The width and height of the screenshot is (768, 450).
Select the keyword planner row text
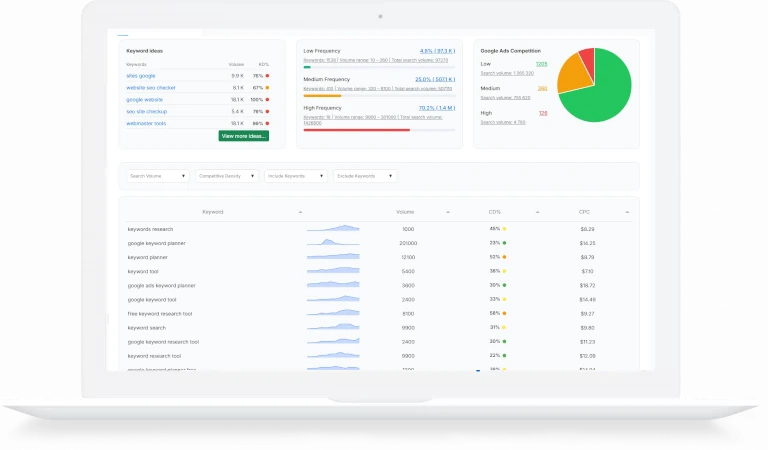[x=147, y=257]
